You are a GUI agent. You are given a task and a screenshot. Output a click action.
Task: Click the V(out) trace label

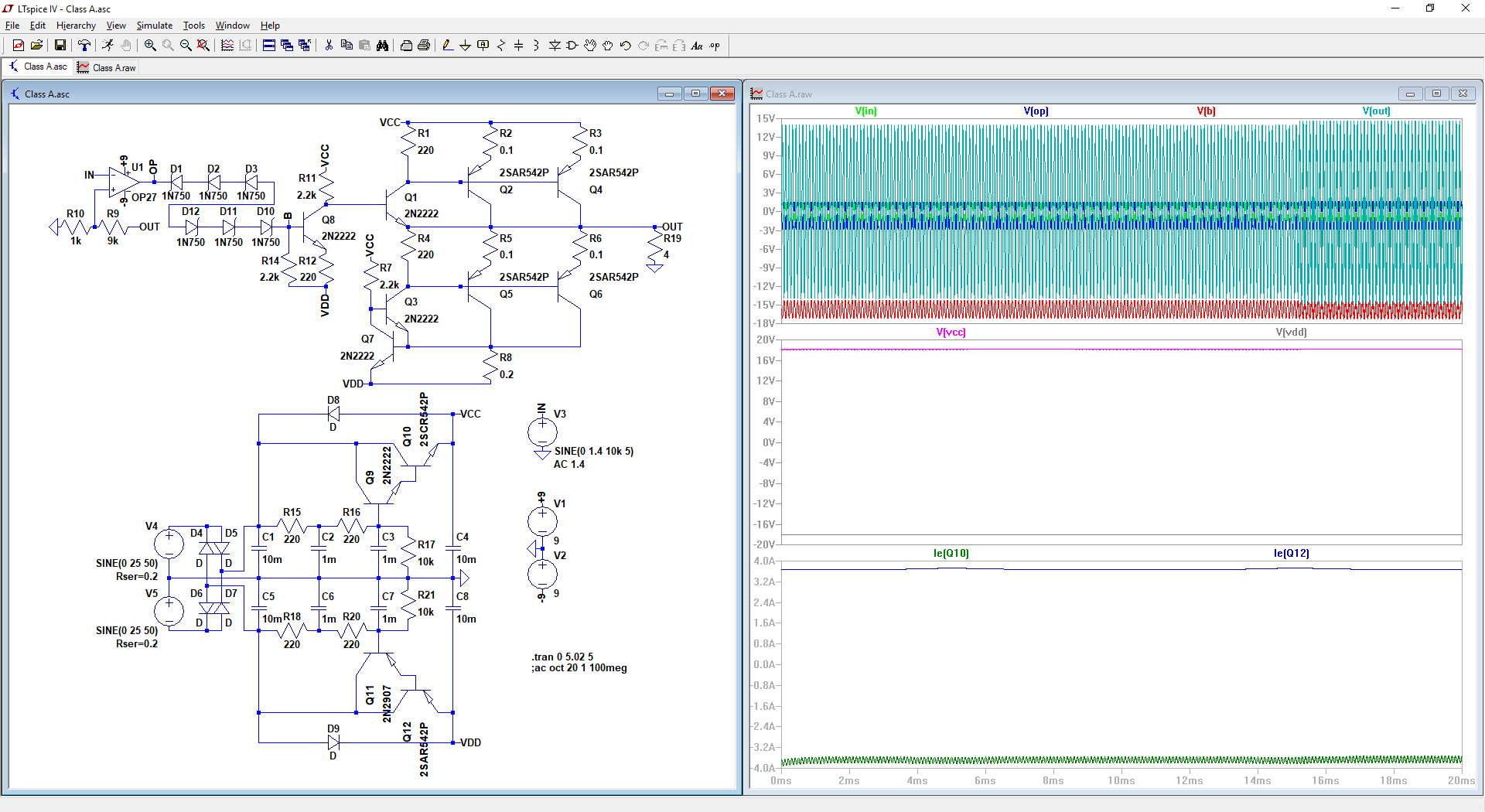[x=1376, y=111]
